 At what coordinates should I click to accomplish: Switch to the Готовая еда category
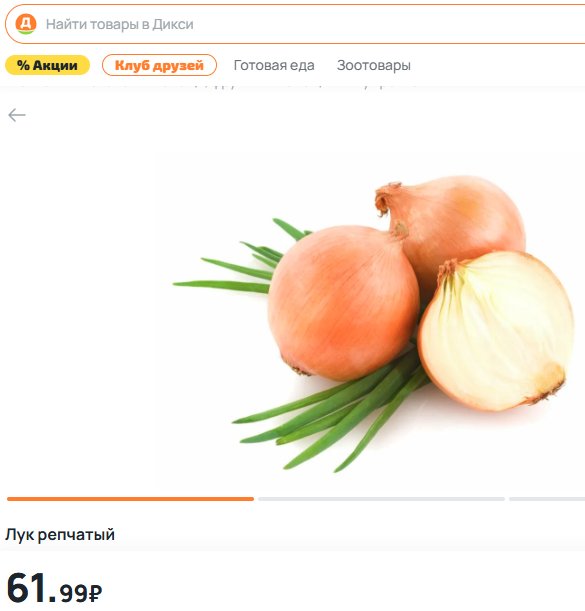(x=274, y=65)
